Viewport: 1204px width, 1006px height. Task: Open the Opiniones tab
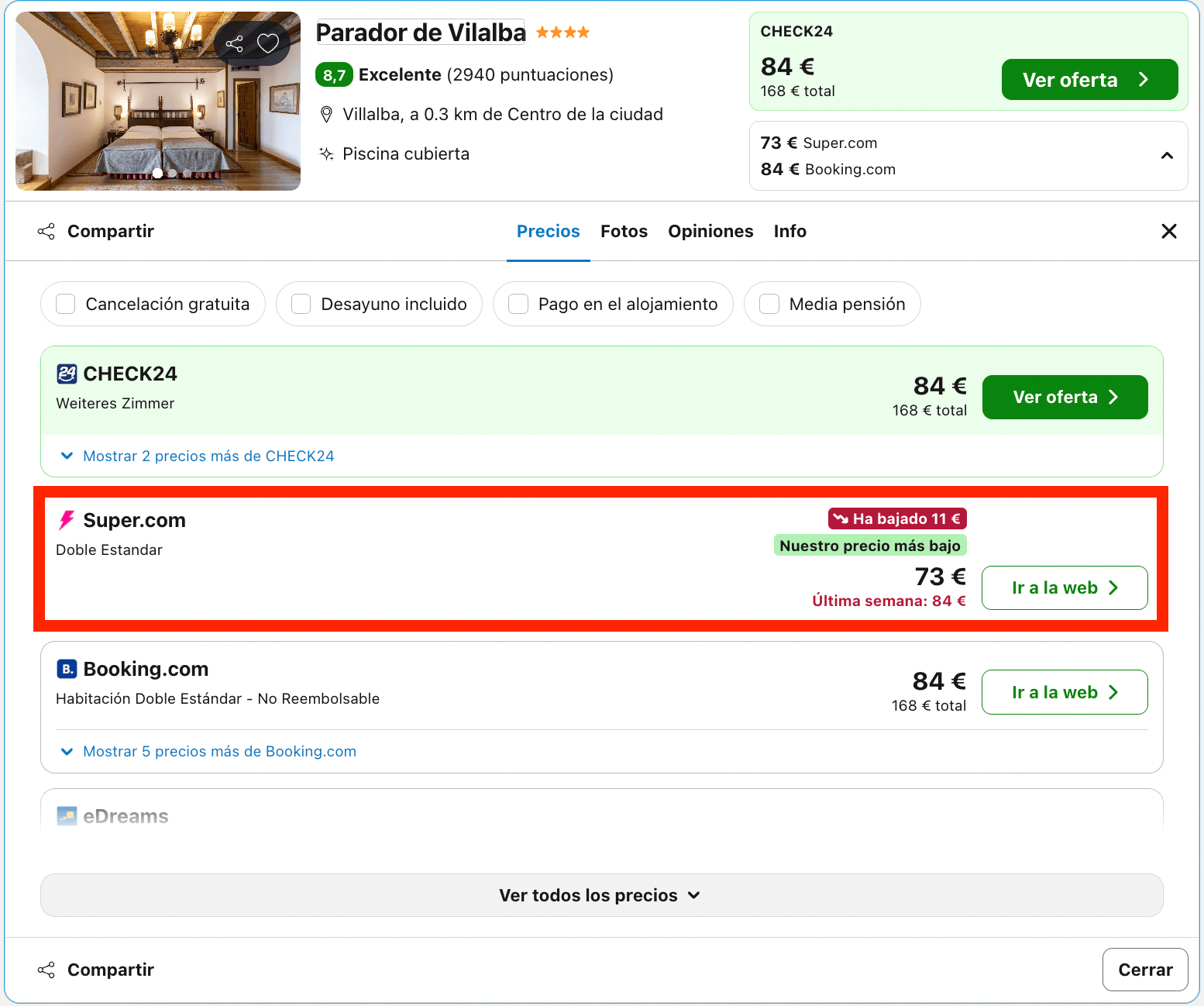click(710, 231)
